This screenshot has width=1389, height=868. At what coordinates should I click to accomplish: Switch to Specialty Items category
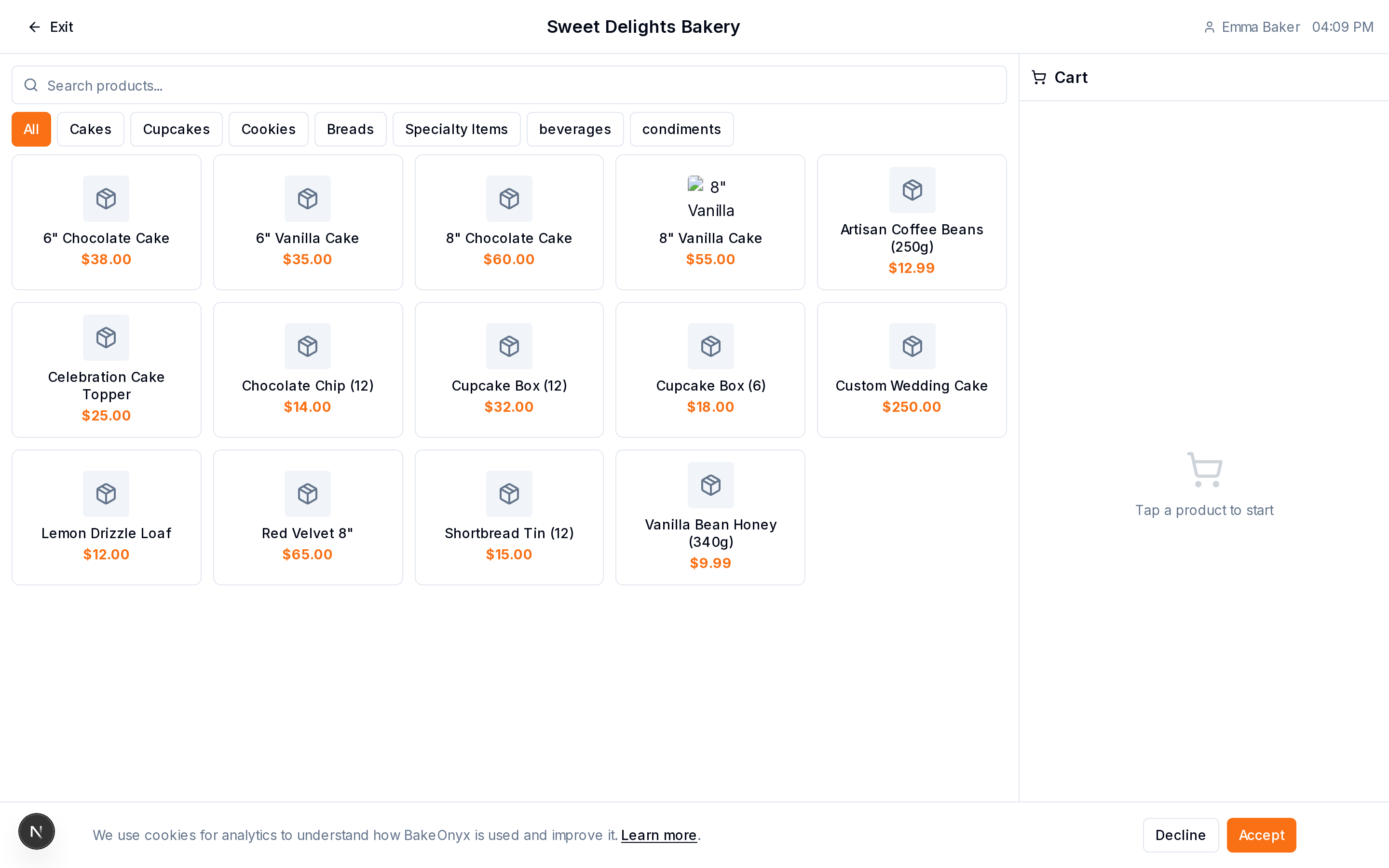456,129
